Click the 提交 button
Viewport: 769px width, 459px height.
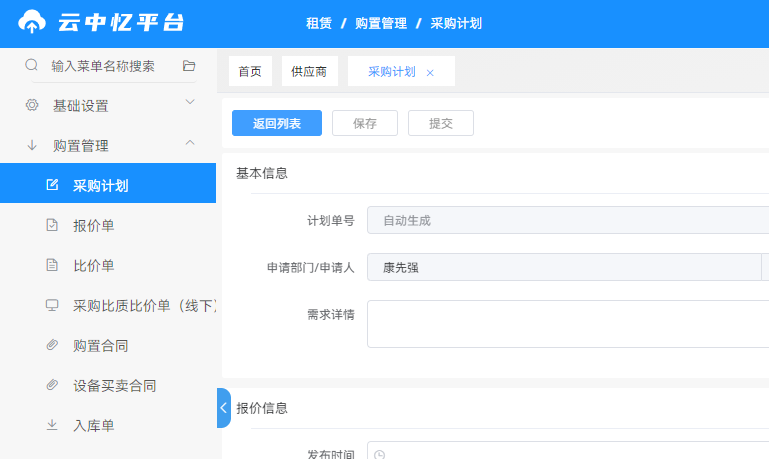pos(441,123)
